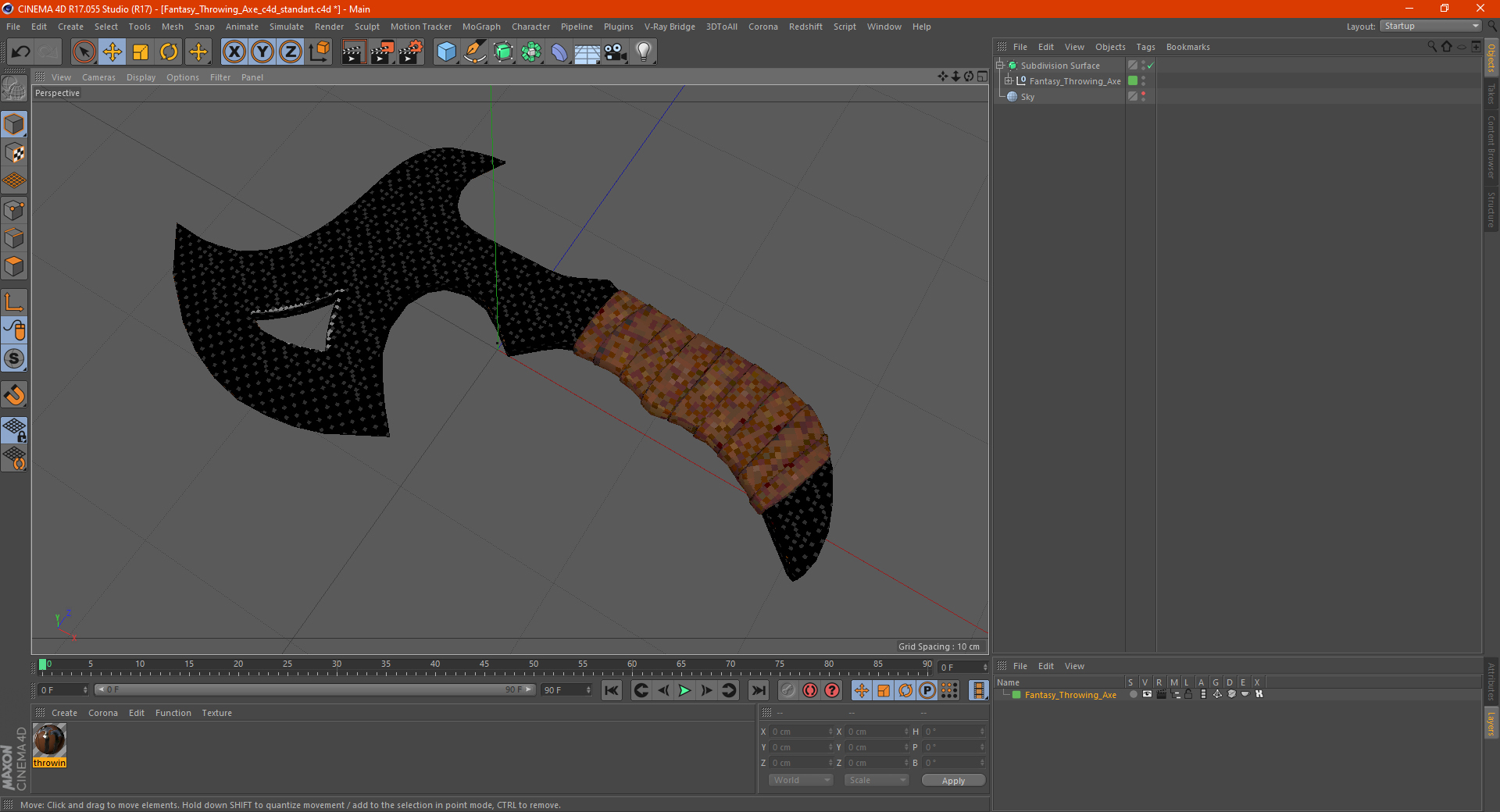Click the Apply button

pyautogui.click(x=953, y=781)
